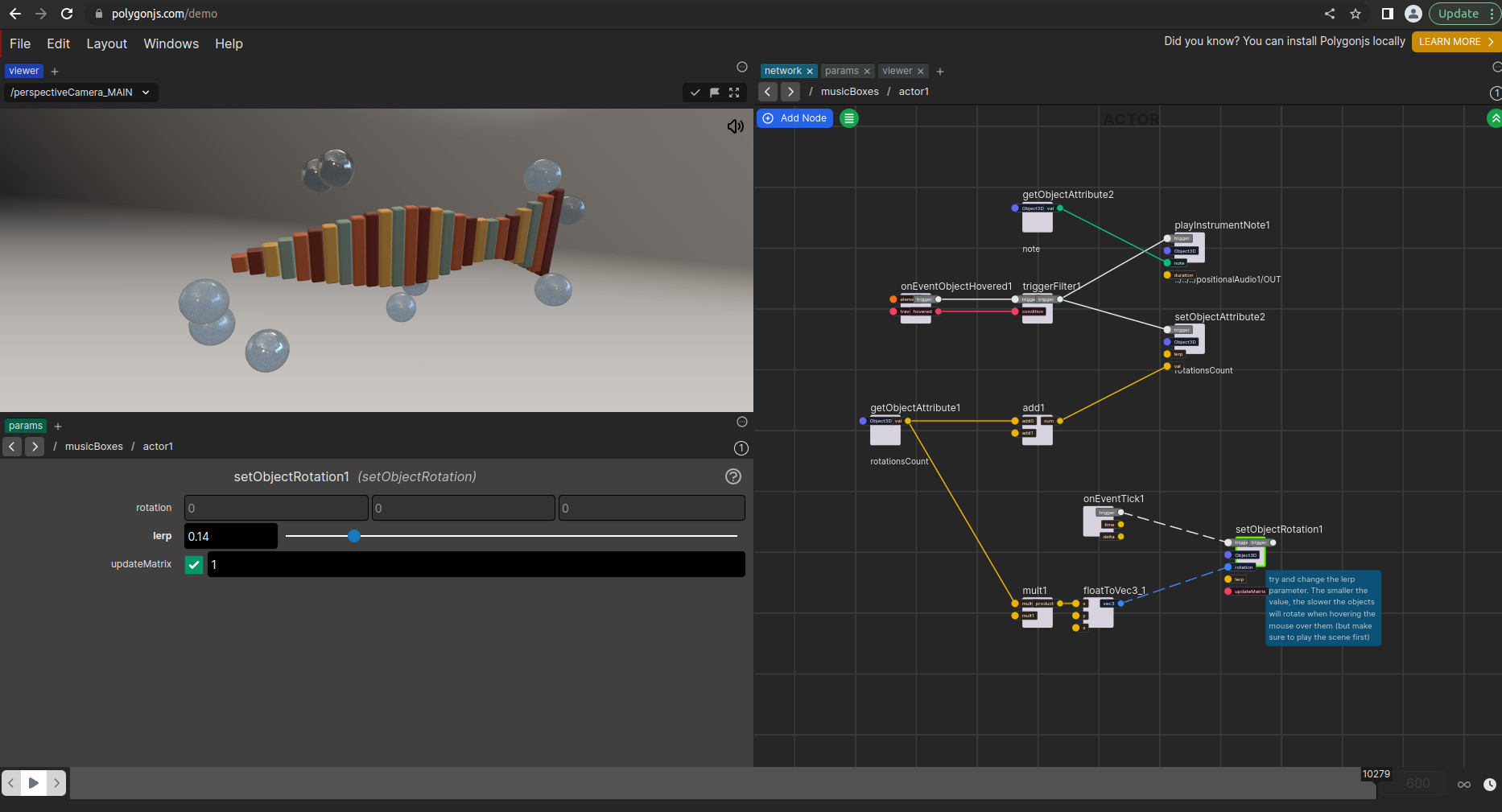Adjust the lerp slider handle
1502x812 pixels.
pos(354,536)
